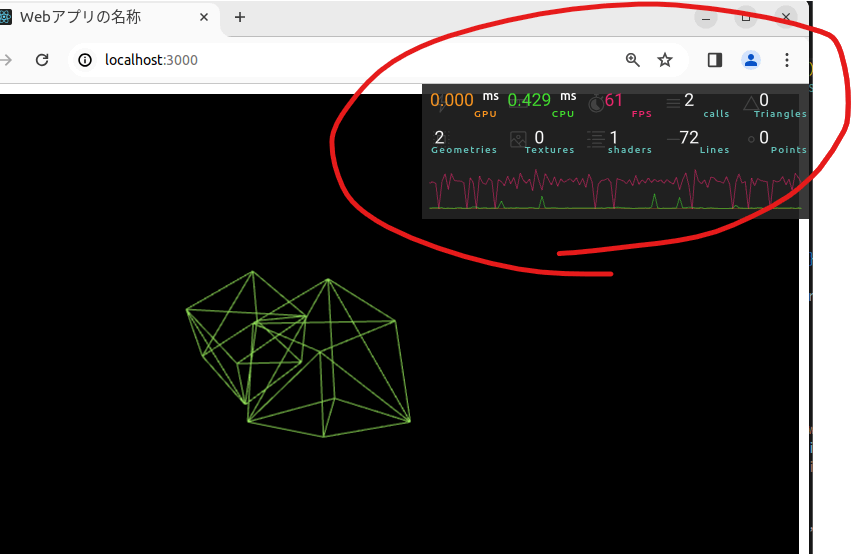Screen dimensions: 852x554
Task: Open the user profile menu
Action: pos(750,60)
